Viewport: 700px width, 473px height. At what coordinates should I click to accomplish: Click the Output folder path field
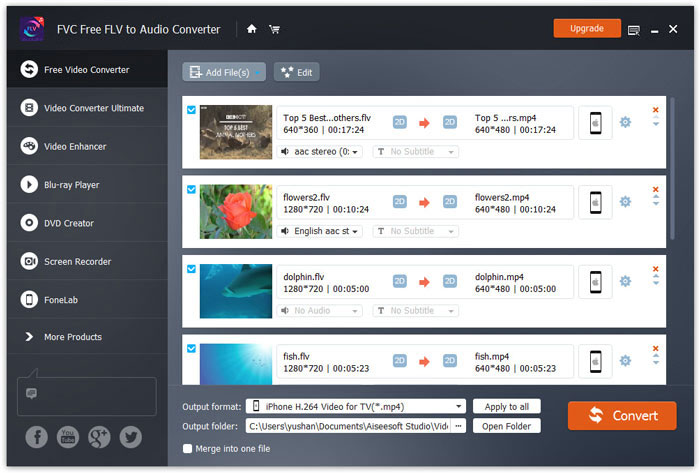348,426
